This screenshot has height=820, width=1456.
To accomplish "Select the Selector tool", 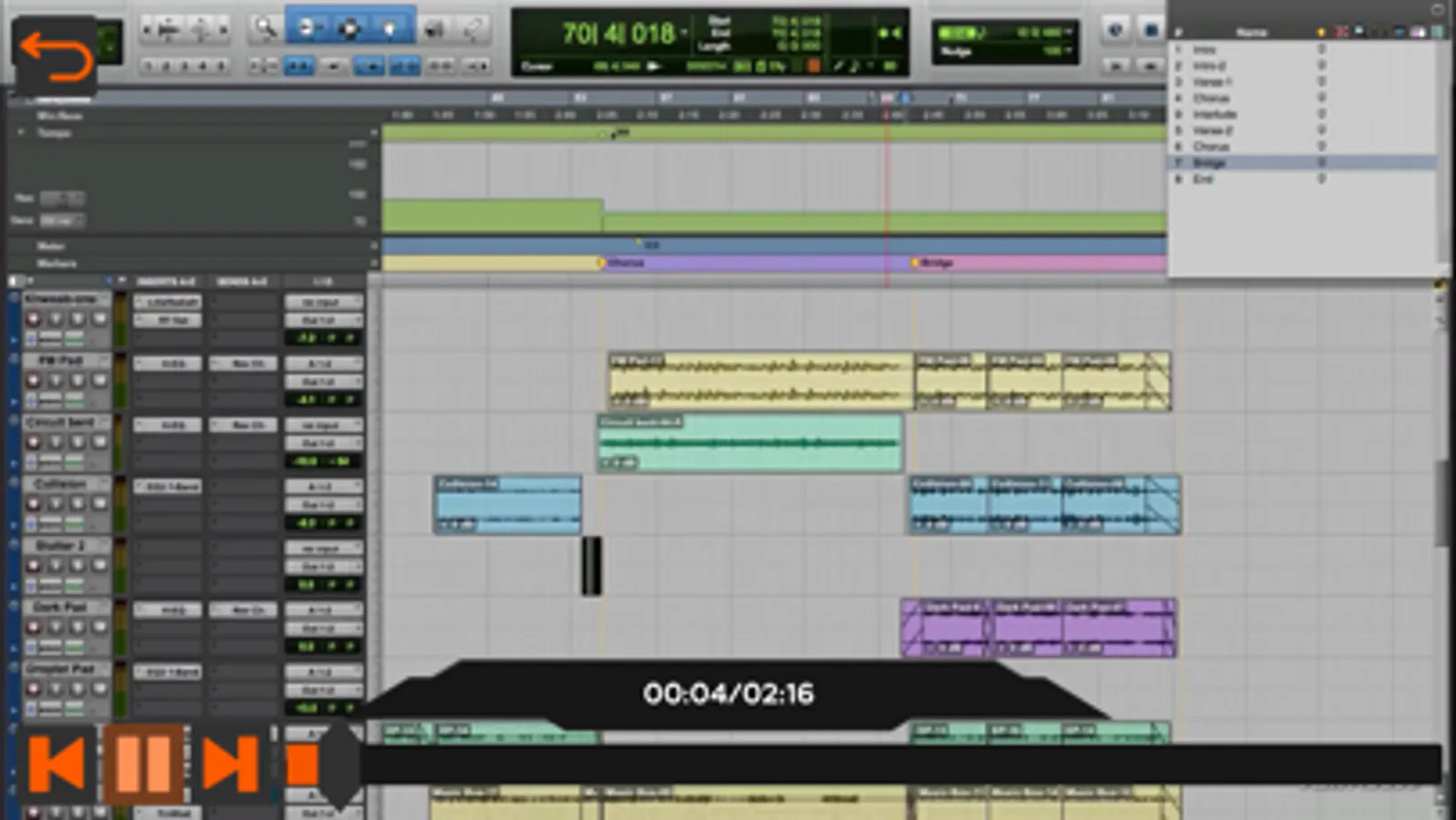I will click(349, 28).
